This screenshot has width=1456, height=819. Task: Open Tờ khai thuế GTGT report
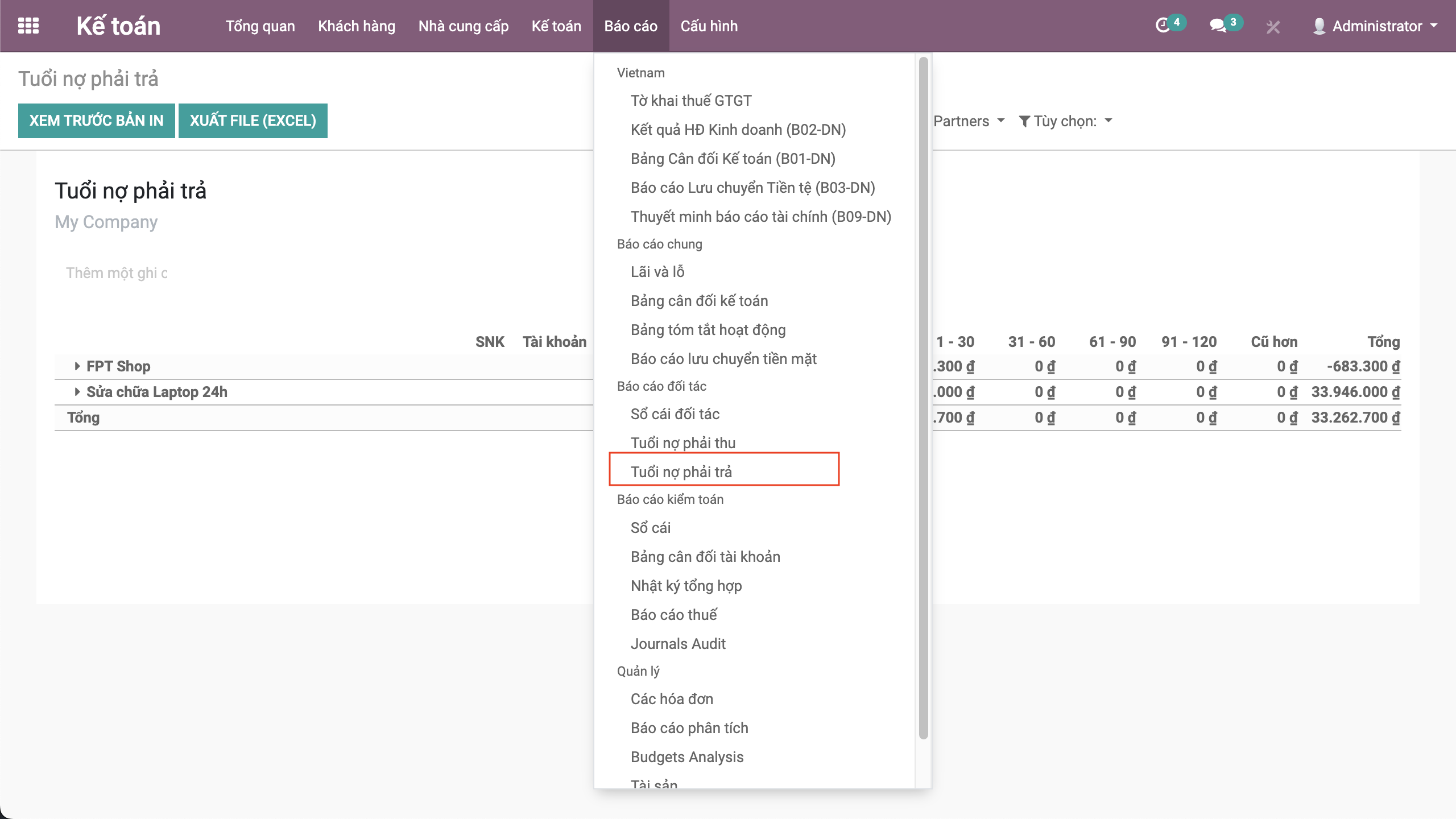(x=690, y=101)
